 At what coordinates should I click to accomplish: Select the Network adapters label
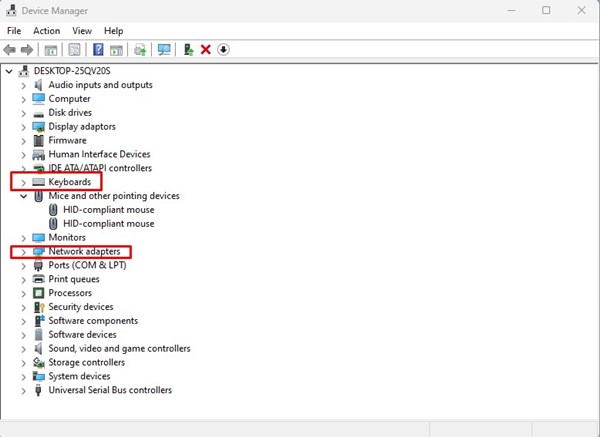click(84, 251)
